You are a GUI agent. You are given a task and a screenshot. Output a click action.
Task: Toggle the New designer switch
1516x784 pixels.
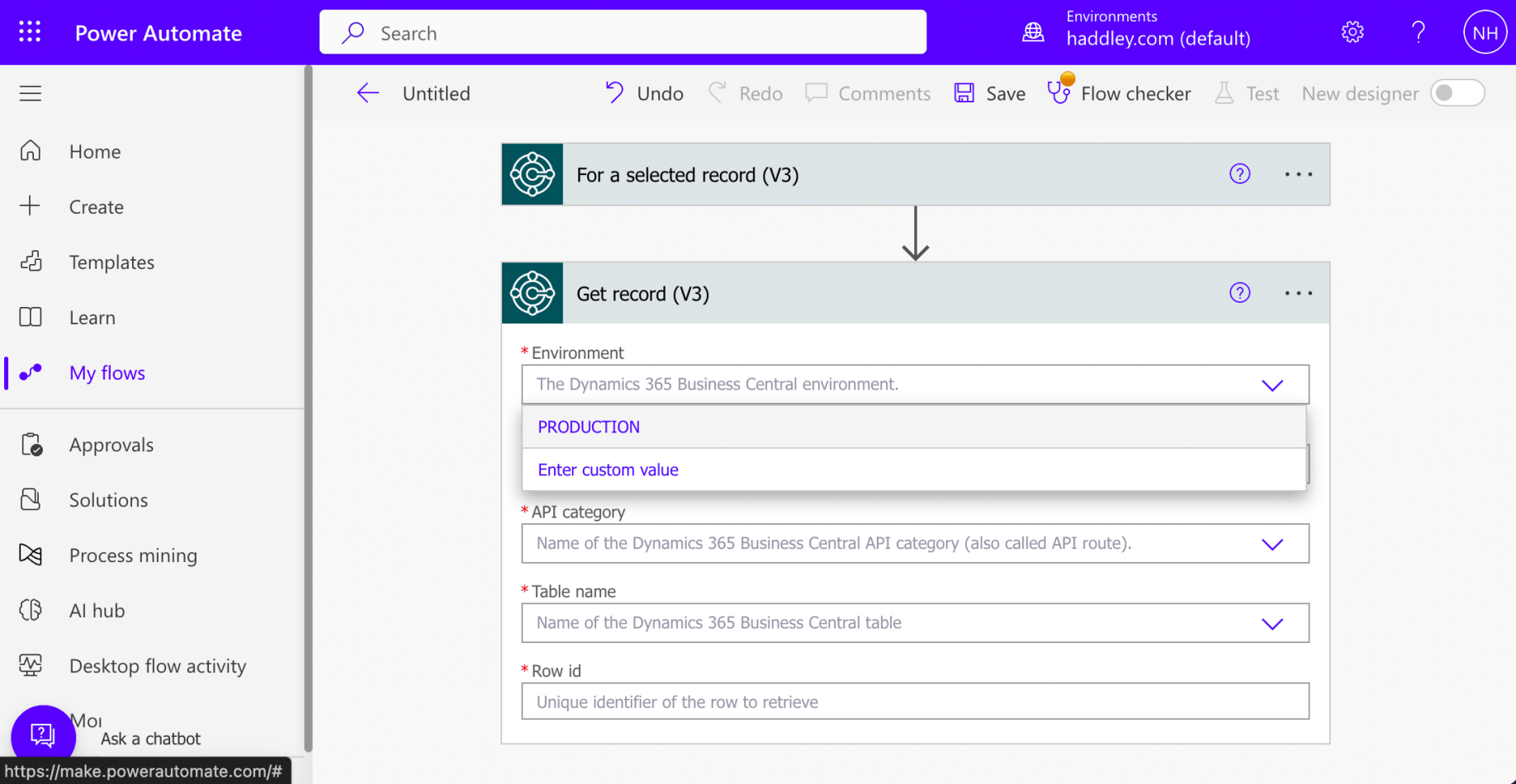tap(1457, 93)
